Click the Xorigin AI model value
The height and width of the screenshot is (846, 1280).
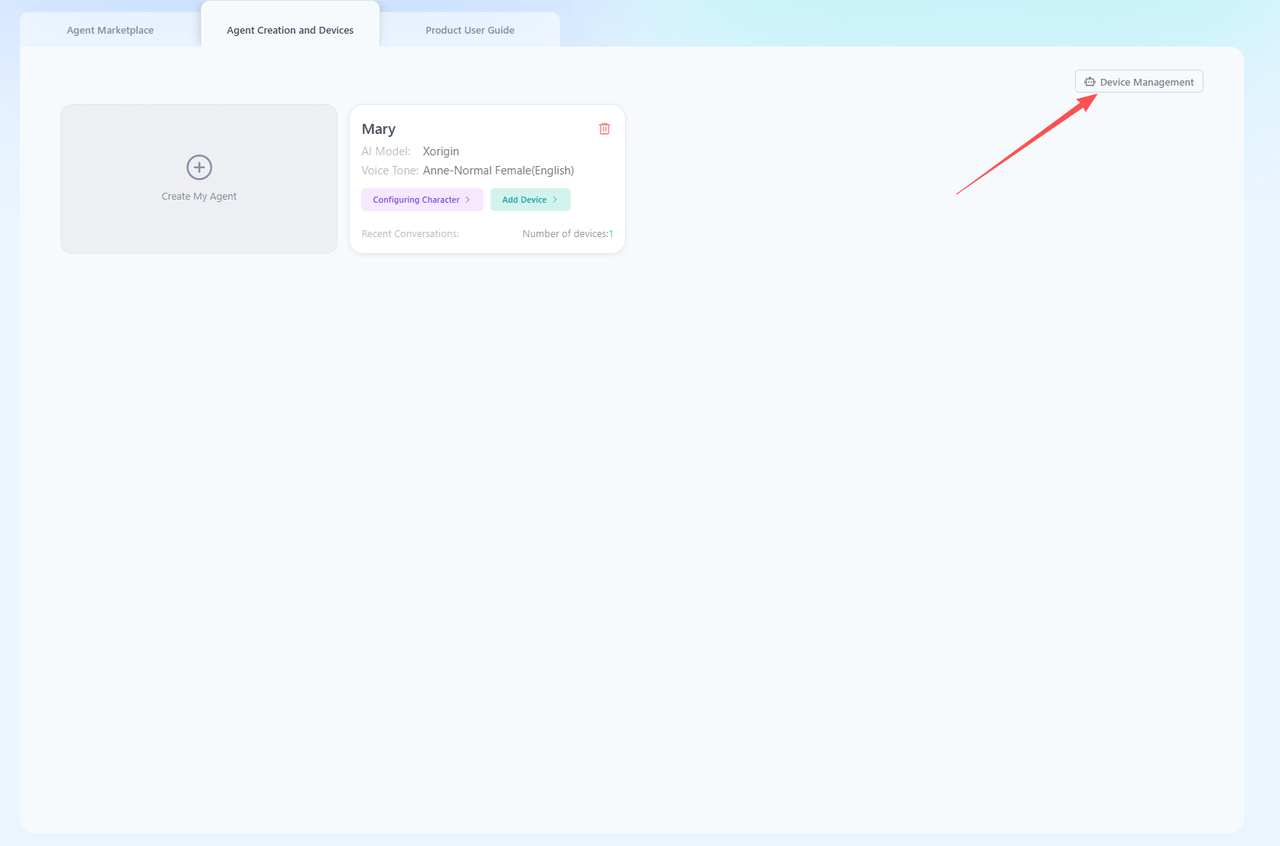click(441, 151)
